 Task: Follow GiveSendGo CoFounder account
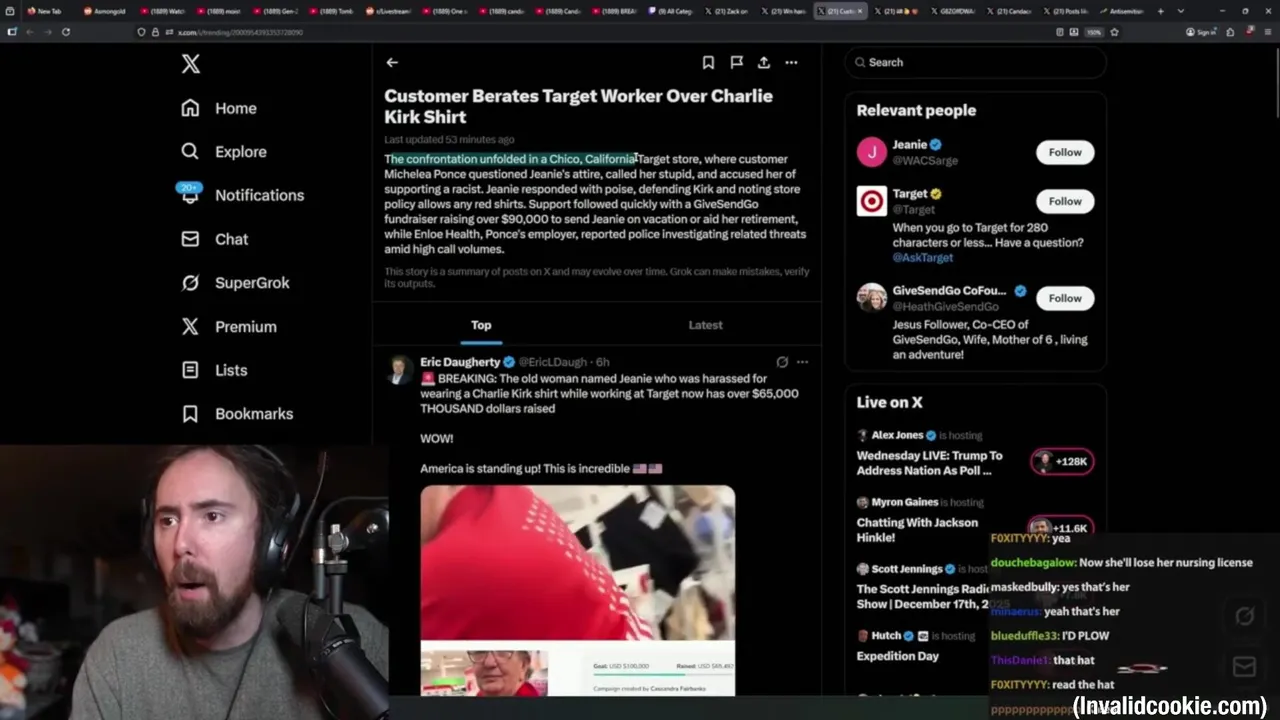tap(1065, 298)
